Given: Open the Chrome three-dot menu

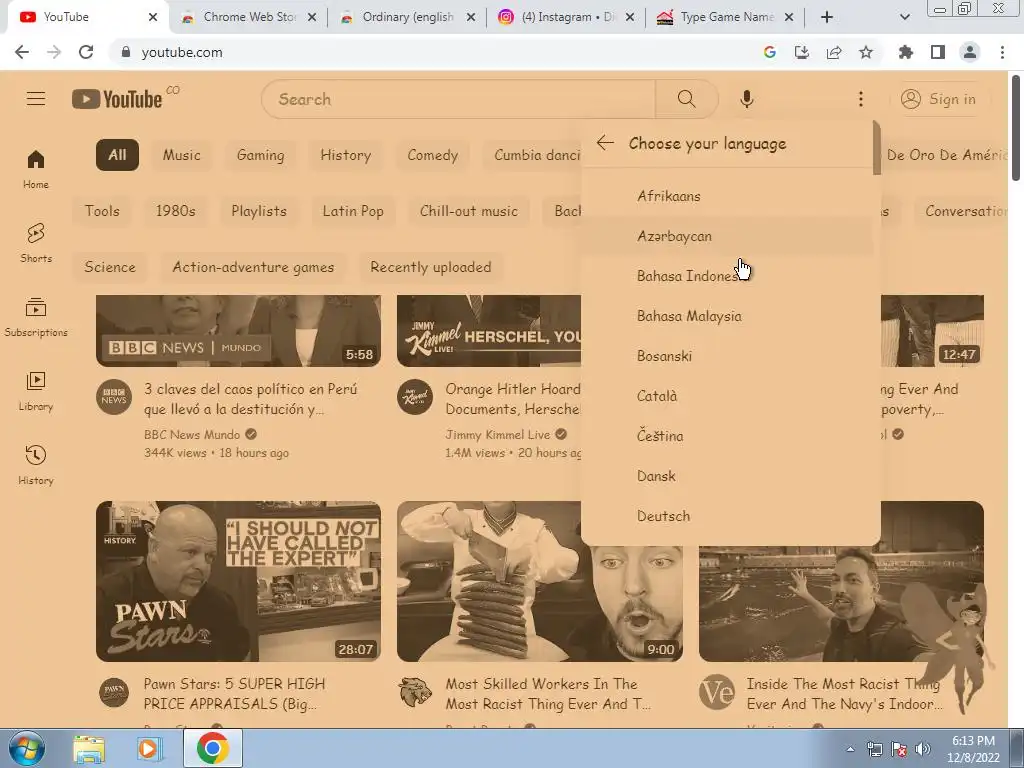Looking at the screenshot, I should tap(1002, 52).
